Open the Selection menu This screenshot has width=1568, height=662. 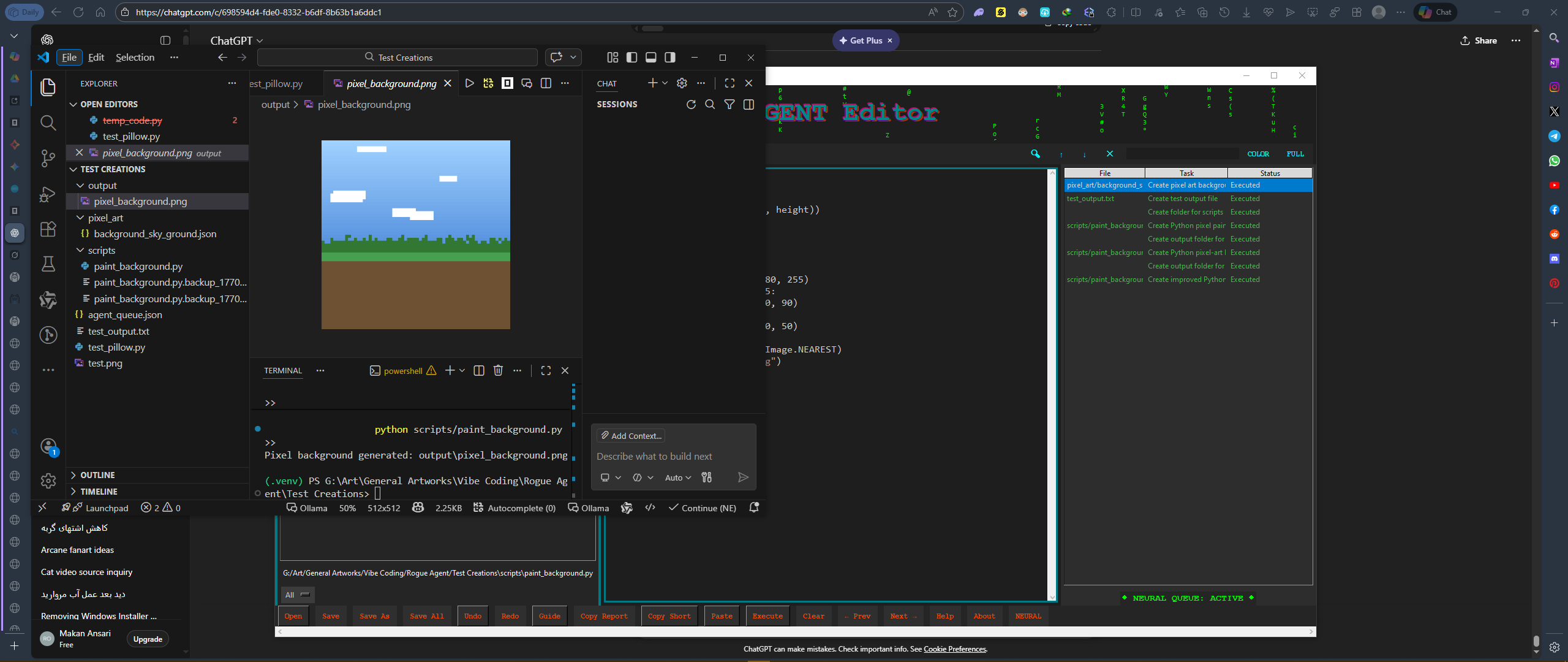coord(135,57)
